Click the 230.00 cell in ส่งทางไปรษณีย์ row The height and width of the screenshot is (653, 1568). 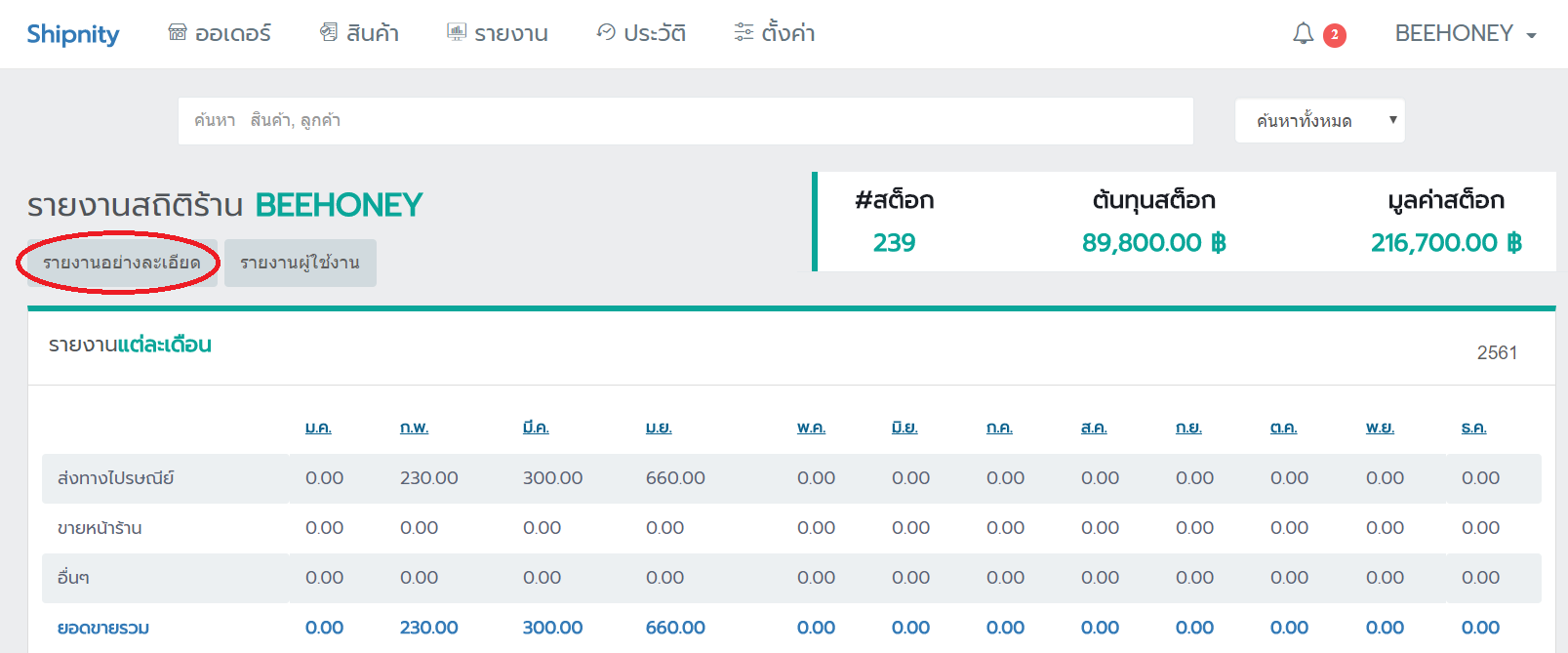[429, 478]
